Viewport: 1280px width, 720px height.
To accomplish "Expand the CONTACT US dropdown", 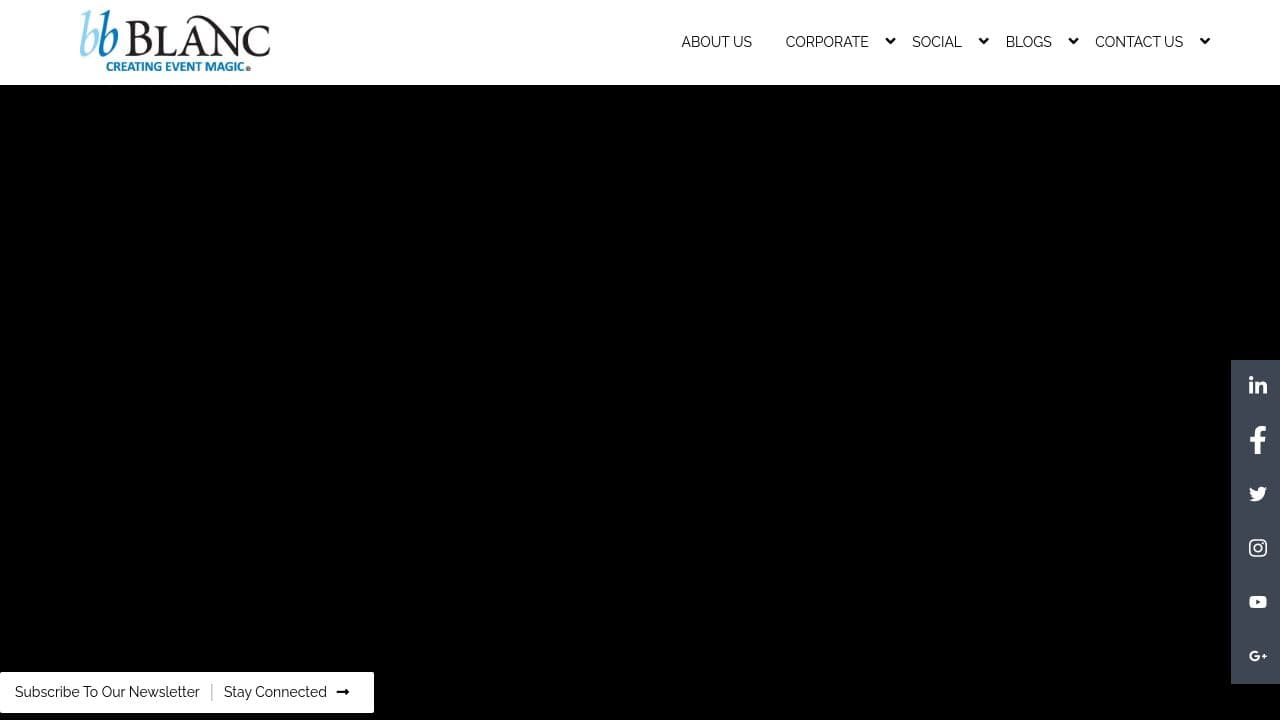I will tap(1204, 41).
